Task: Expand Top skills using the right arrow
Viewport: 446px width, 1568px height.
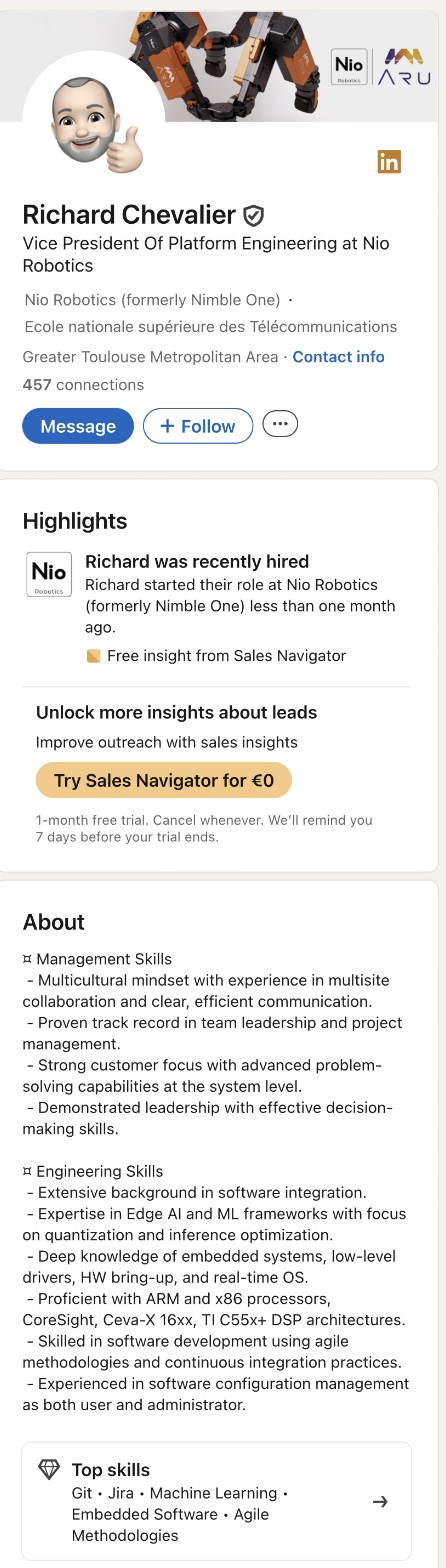Action: click(380, 1501)
